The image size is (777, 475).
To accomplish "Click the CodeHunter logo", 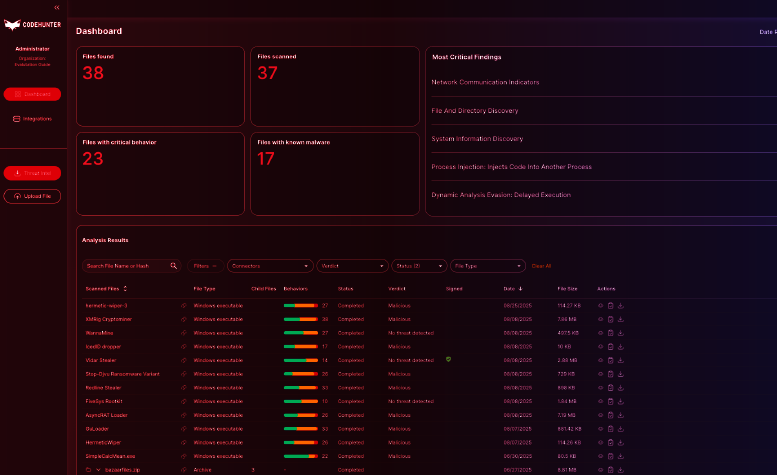I will coord(33,25).
